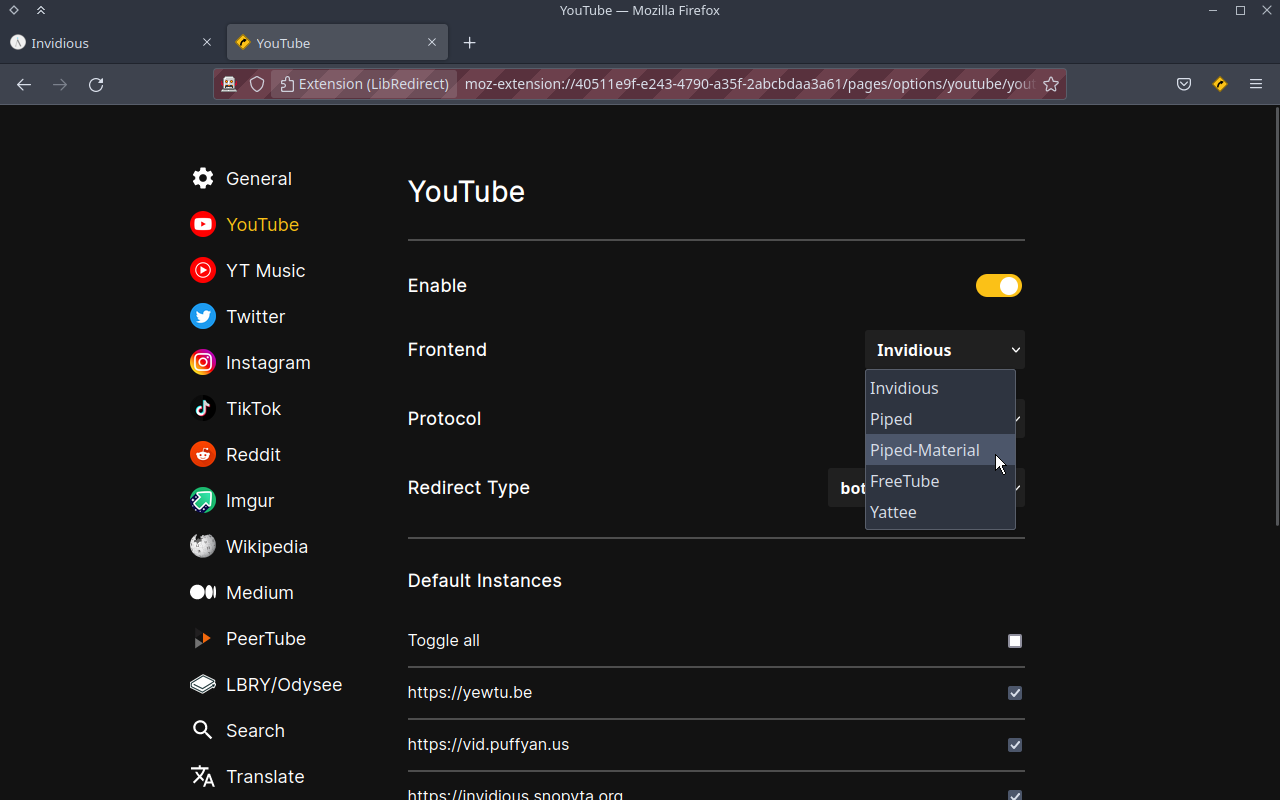Close the YouTube tab
Viewport: 1280px width, 800px height.
432,42
